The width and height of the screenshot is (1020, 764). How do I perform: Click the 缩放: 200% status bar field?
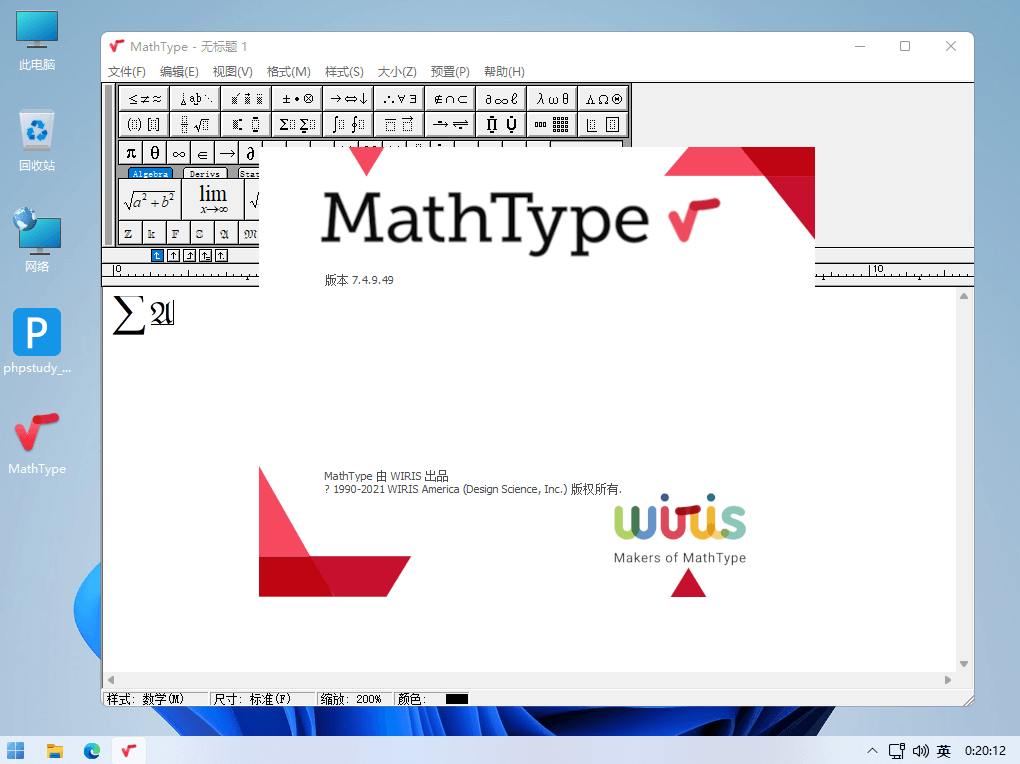coord(355,699)
